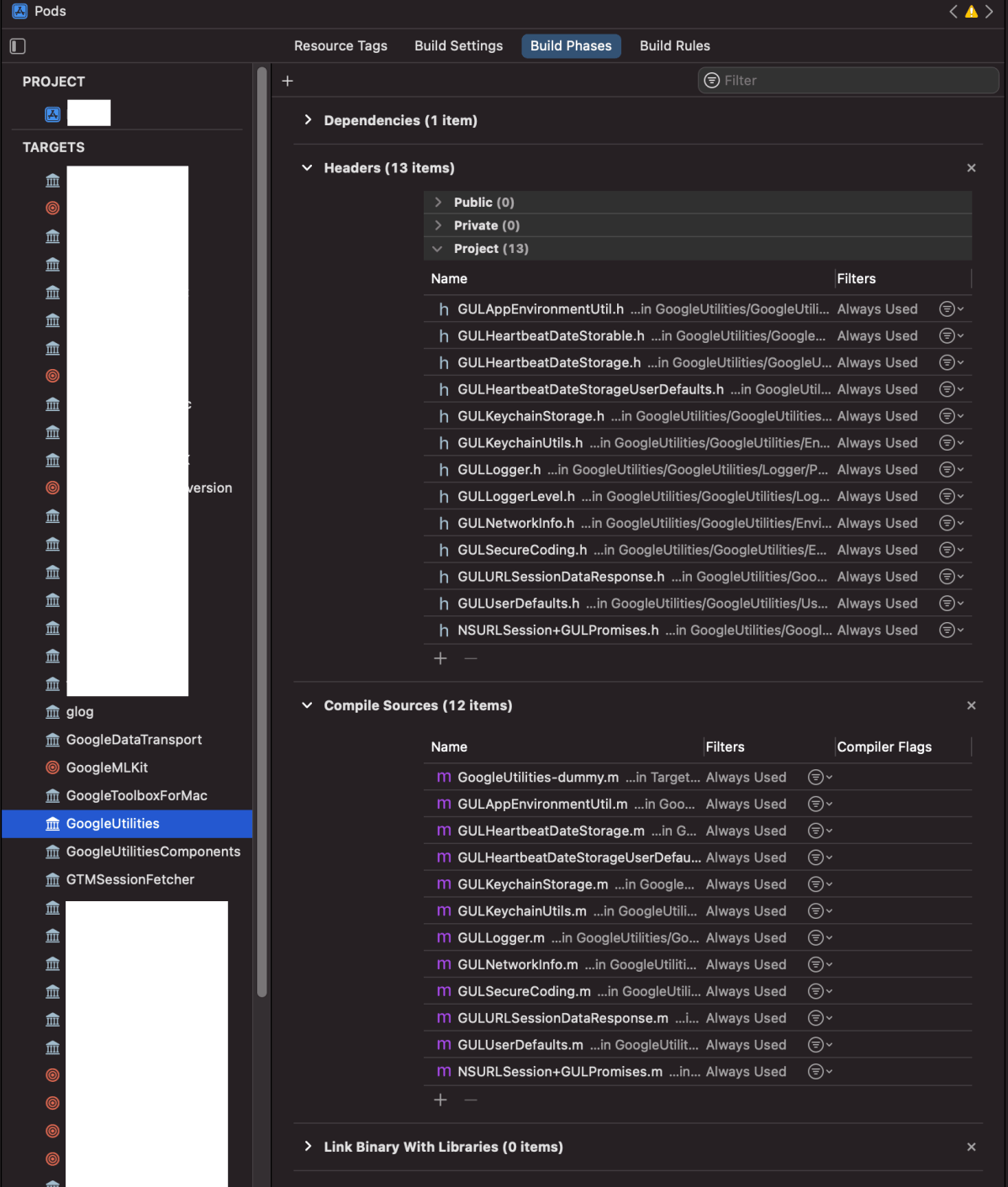
Task: Open filter menu for NSURLSession+GULPromises.h
Action: (x=951, y=630)
